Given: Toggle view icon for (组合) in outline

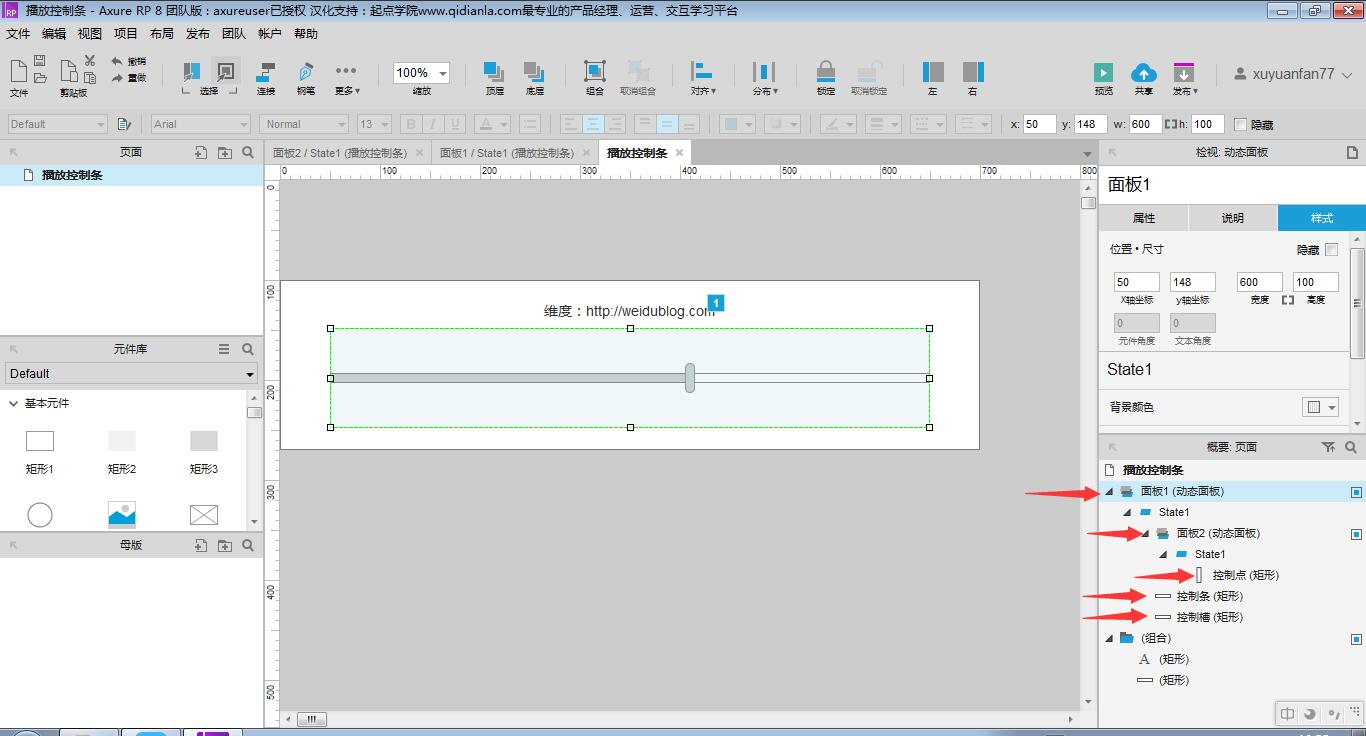Looking at the screenshot, I should [1357, 639].
